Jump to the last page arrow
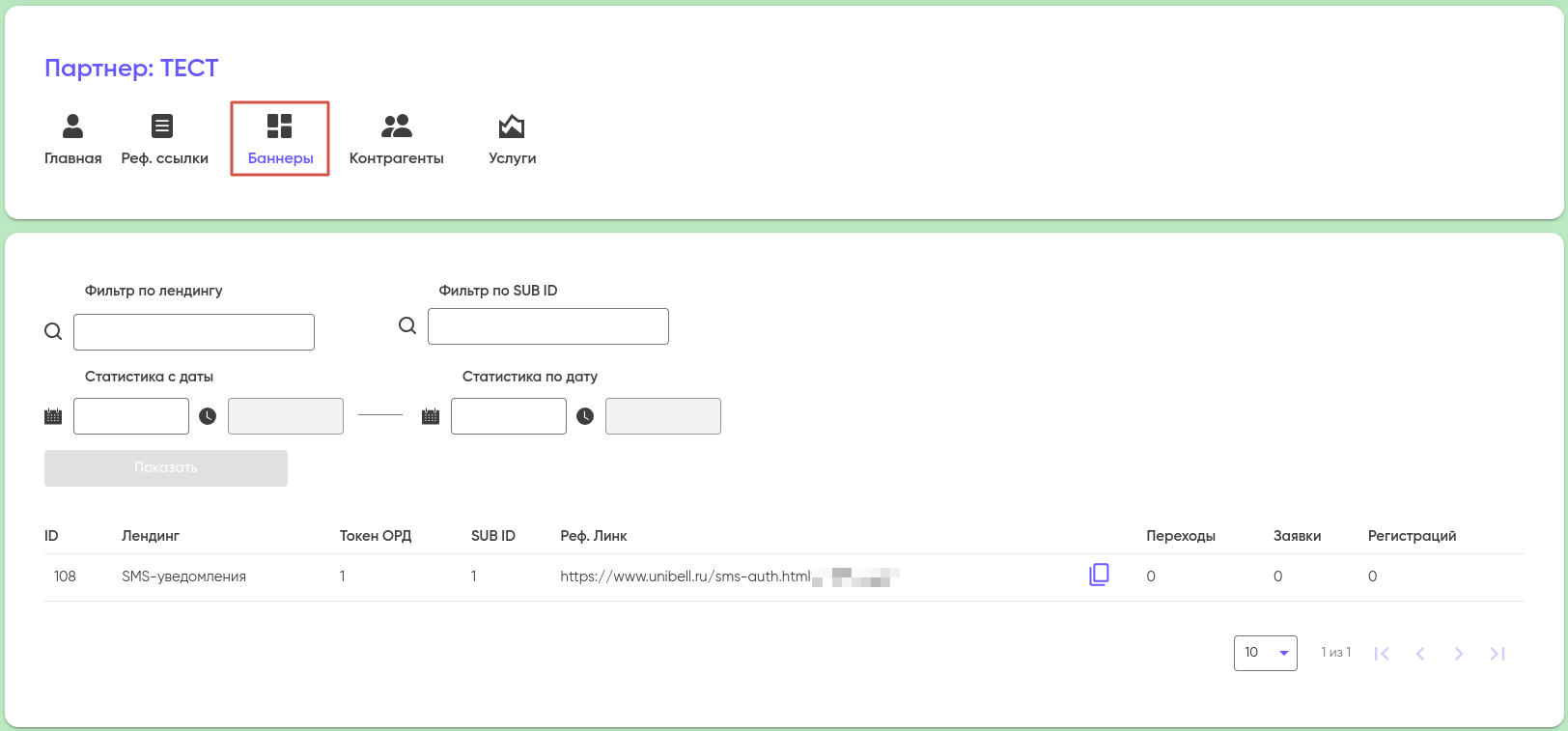Viewport: 1568px width, 731px height. pos(1497,654)
